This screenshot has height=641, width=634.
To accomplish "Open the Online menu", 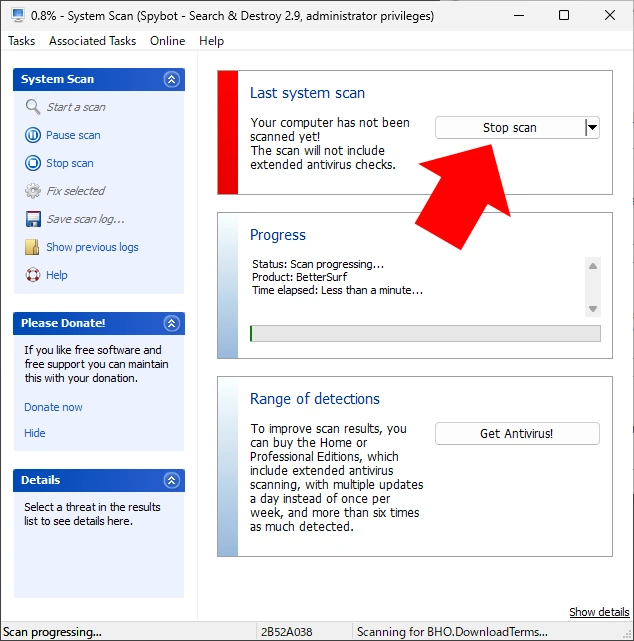I will [x=167, y=41].
